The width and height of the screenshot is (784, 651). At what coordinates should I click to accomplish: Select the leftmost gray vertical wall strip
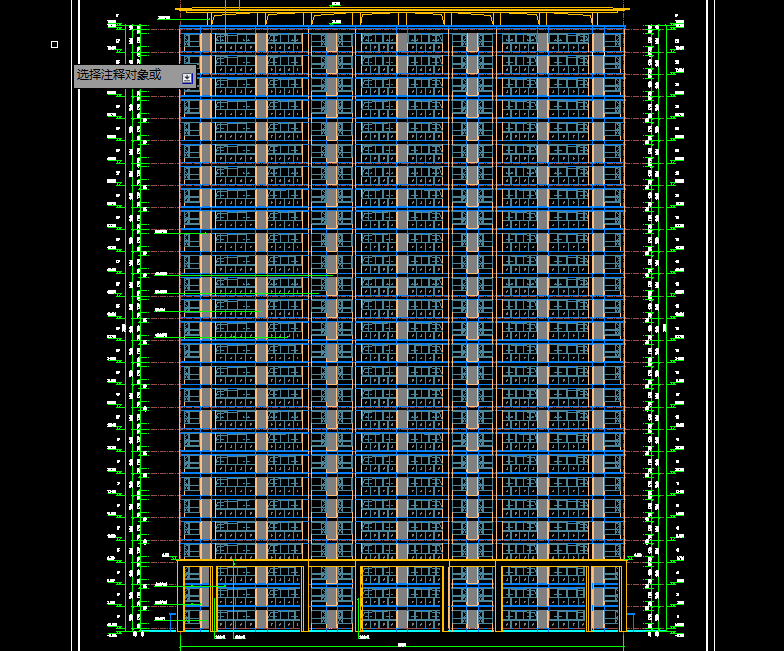[206, 300]
